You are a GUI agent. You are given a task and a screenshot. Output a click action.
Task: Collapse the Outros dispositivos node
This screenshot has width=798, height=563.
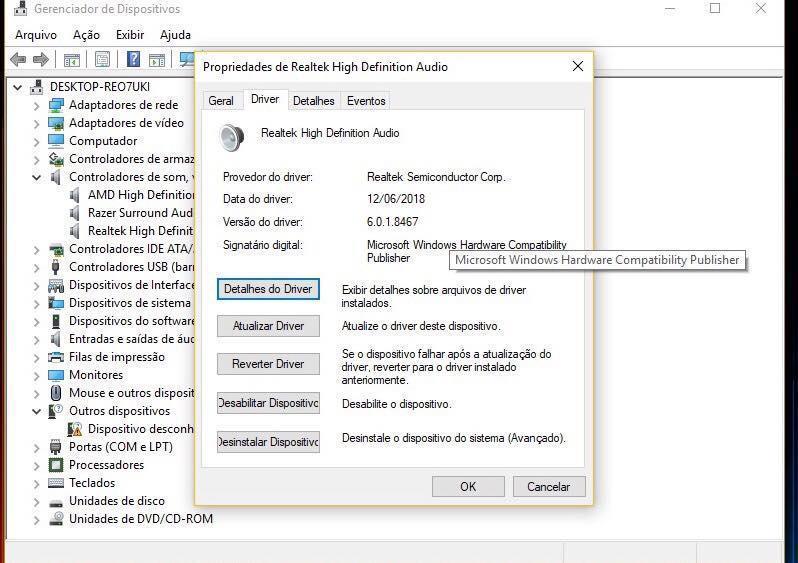click(36, 411)
